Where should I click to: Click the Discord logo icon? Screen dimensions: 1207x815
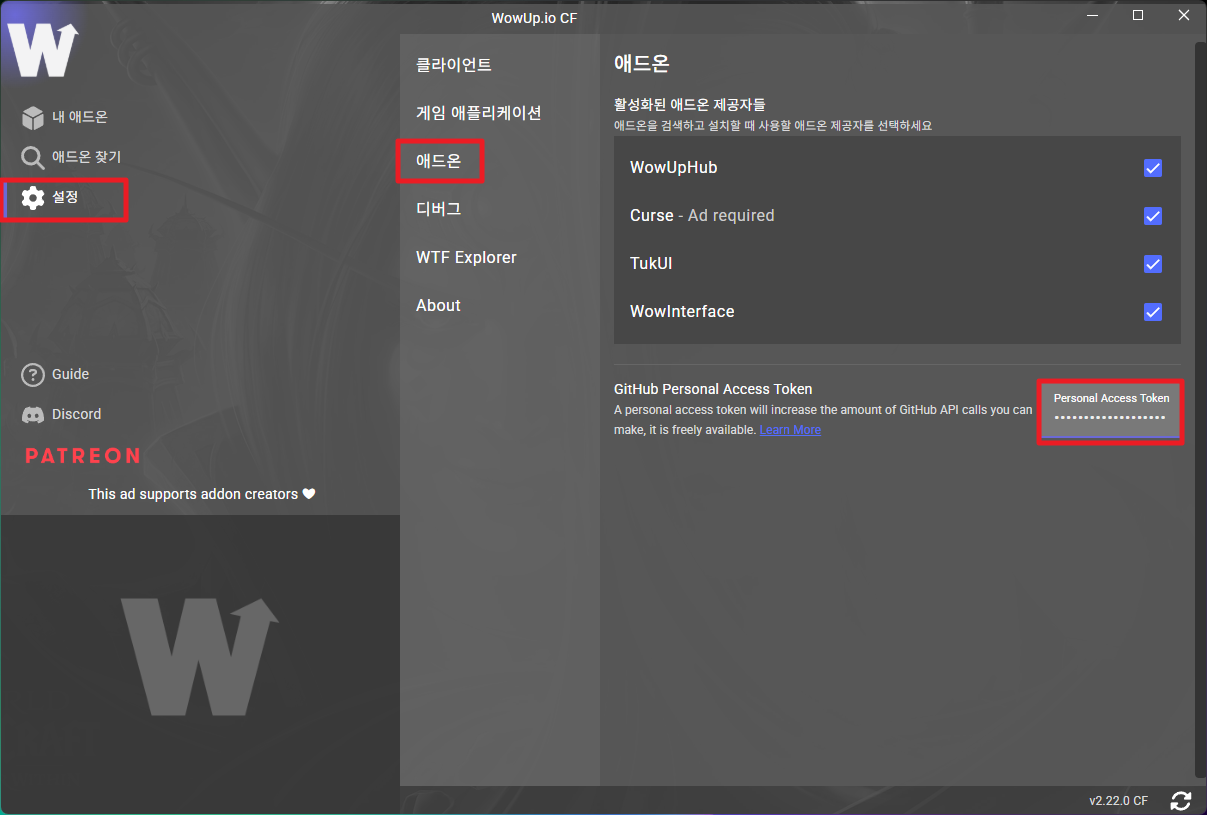33,415
